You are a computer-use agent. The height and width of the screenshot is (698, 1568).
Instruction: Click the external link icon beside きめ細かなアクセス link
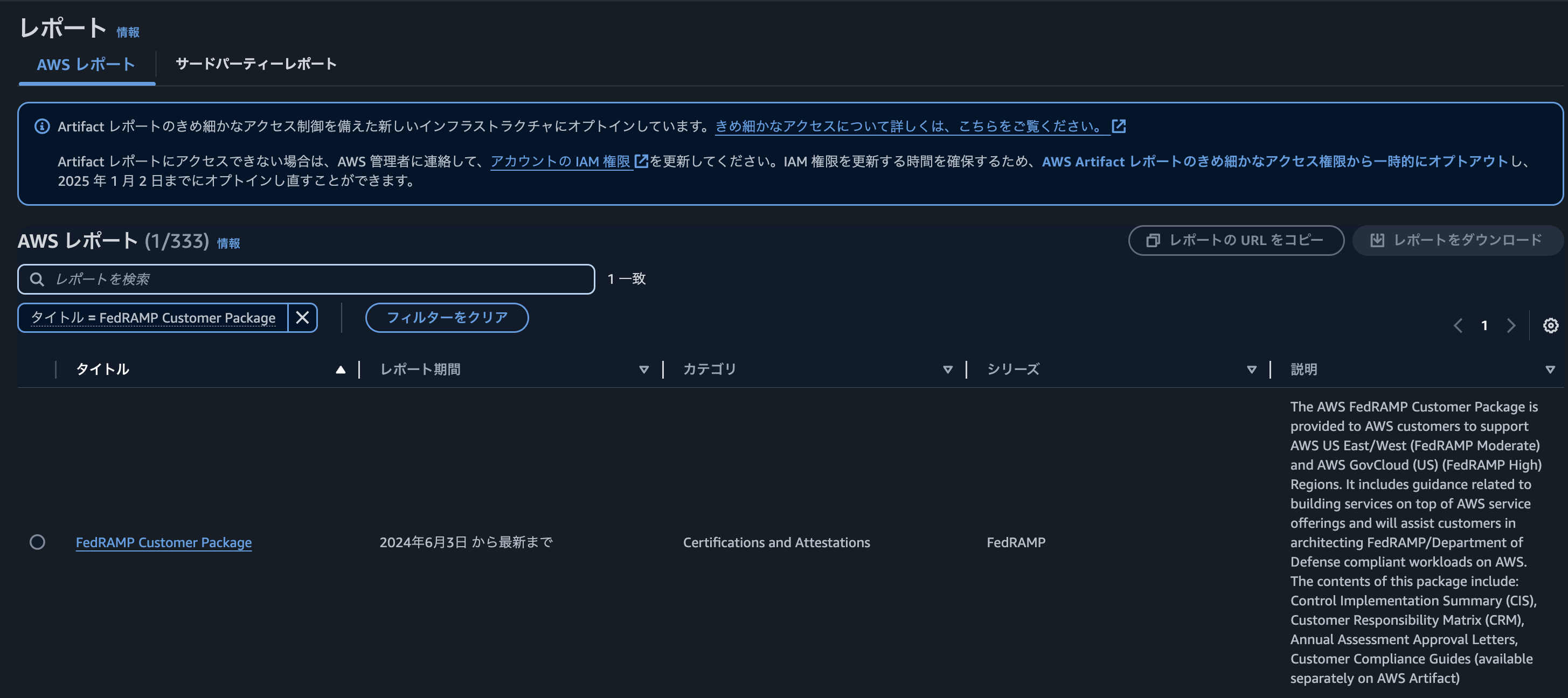[1119, 126]
